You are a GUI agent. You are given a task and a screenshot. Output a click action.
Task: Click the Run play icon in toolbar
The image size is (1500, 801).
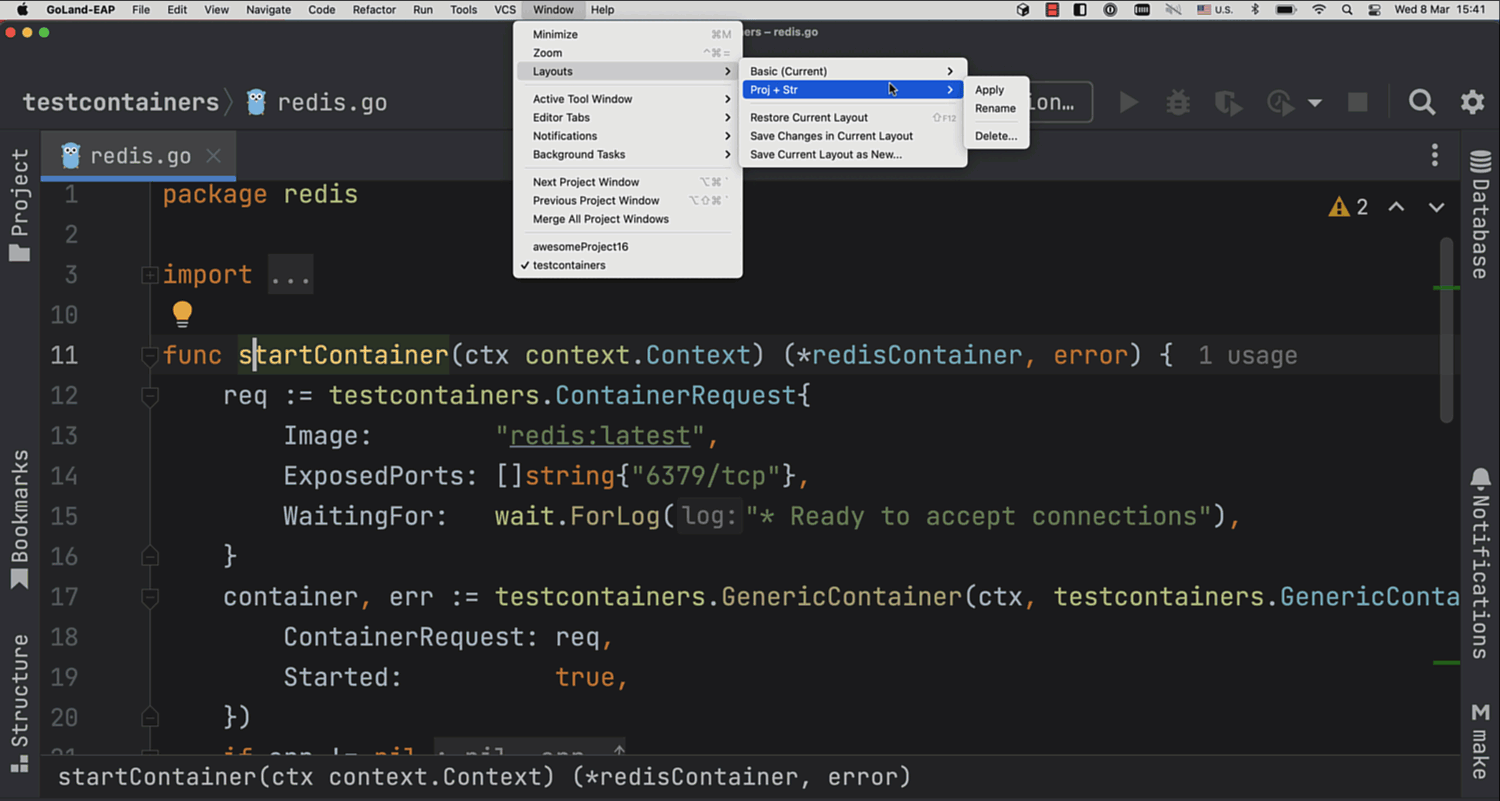pyautogui.click(x=1128, y=102)
